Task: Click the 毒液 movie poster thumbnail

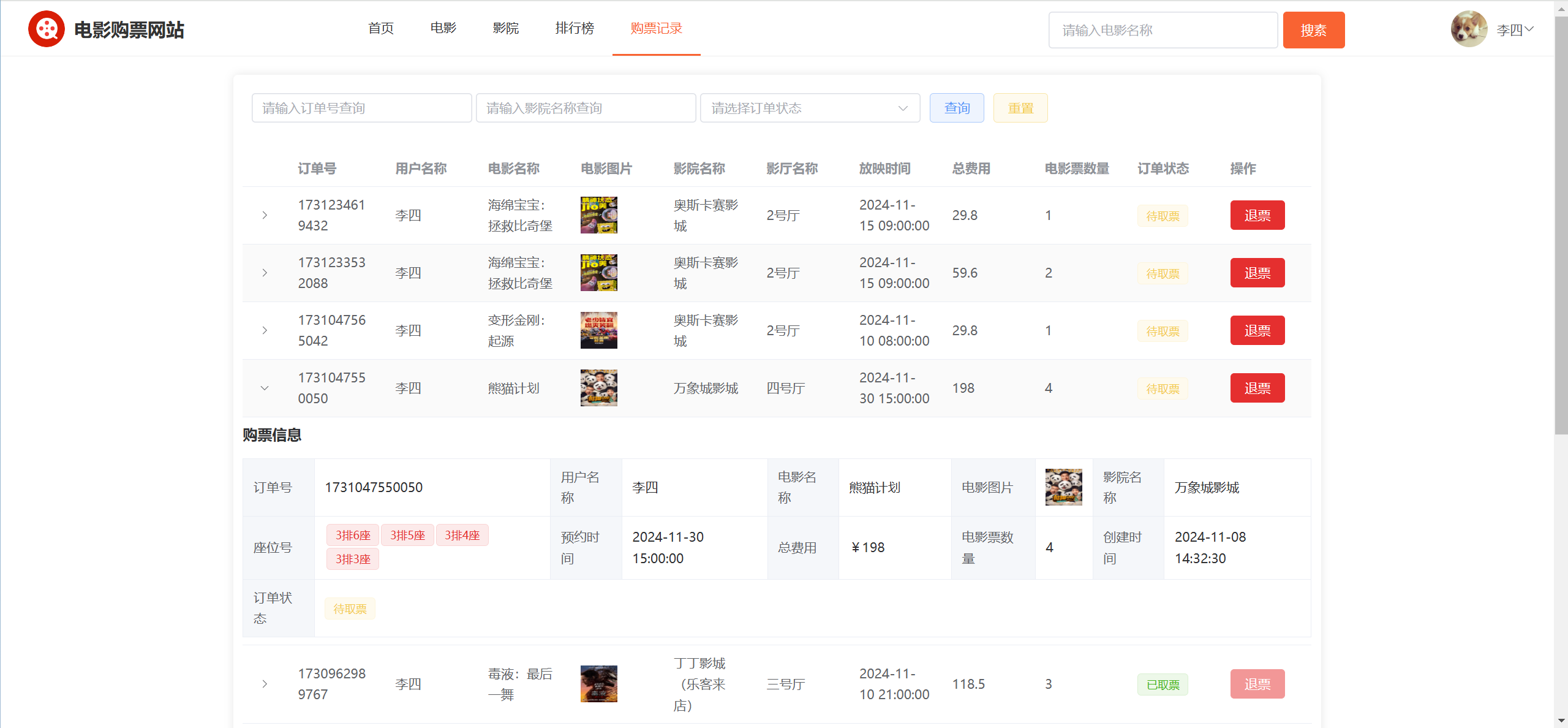Action: pyautogui.click(x=598, y=684)
